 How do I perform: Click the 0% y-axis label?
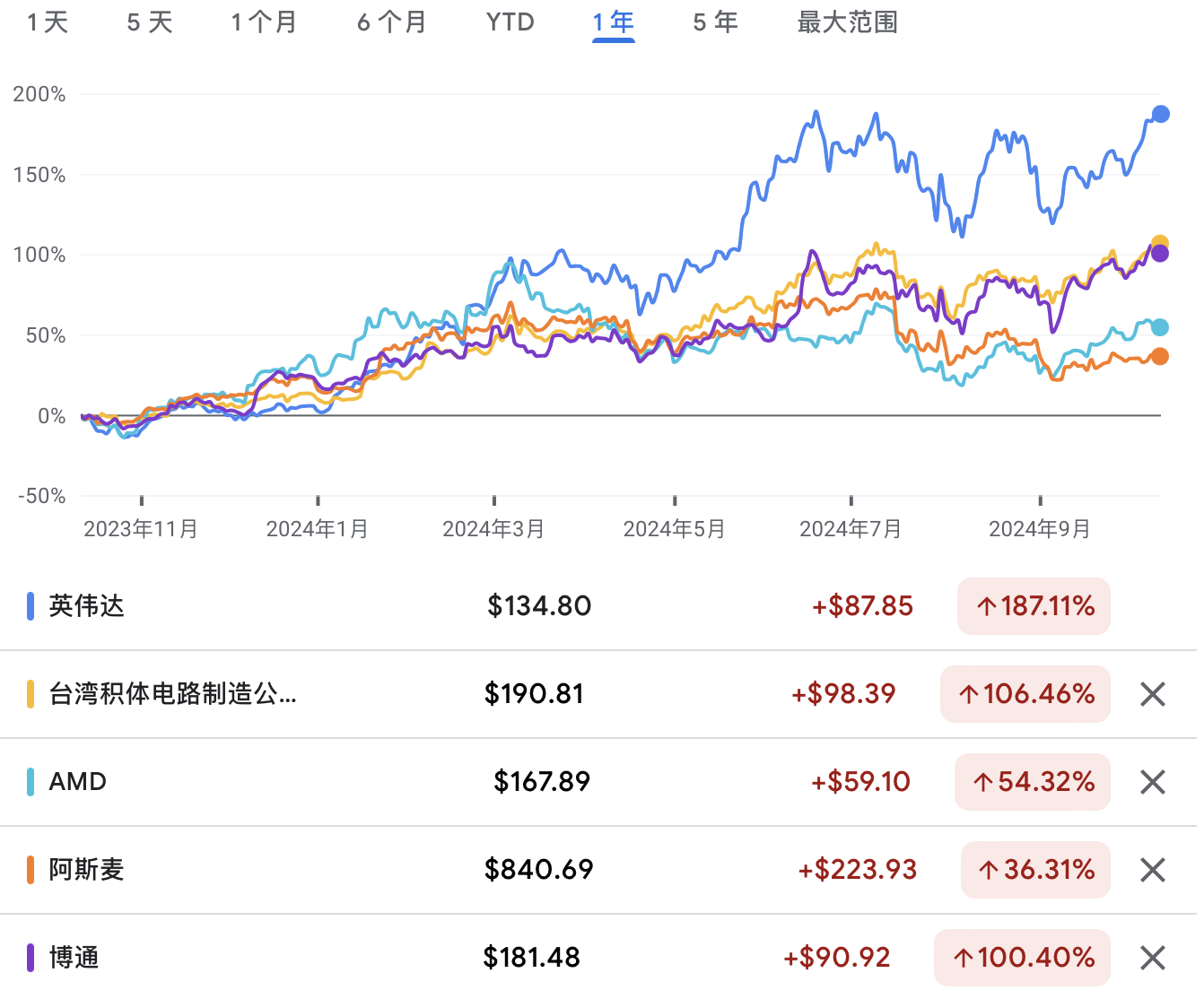(x=52, y=416)
